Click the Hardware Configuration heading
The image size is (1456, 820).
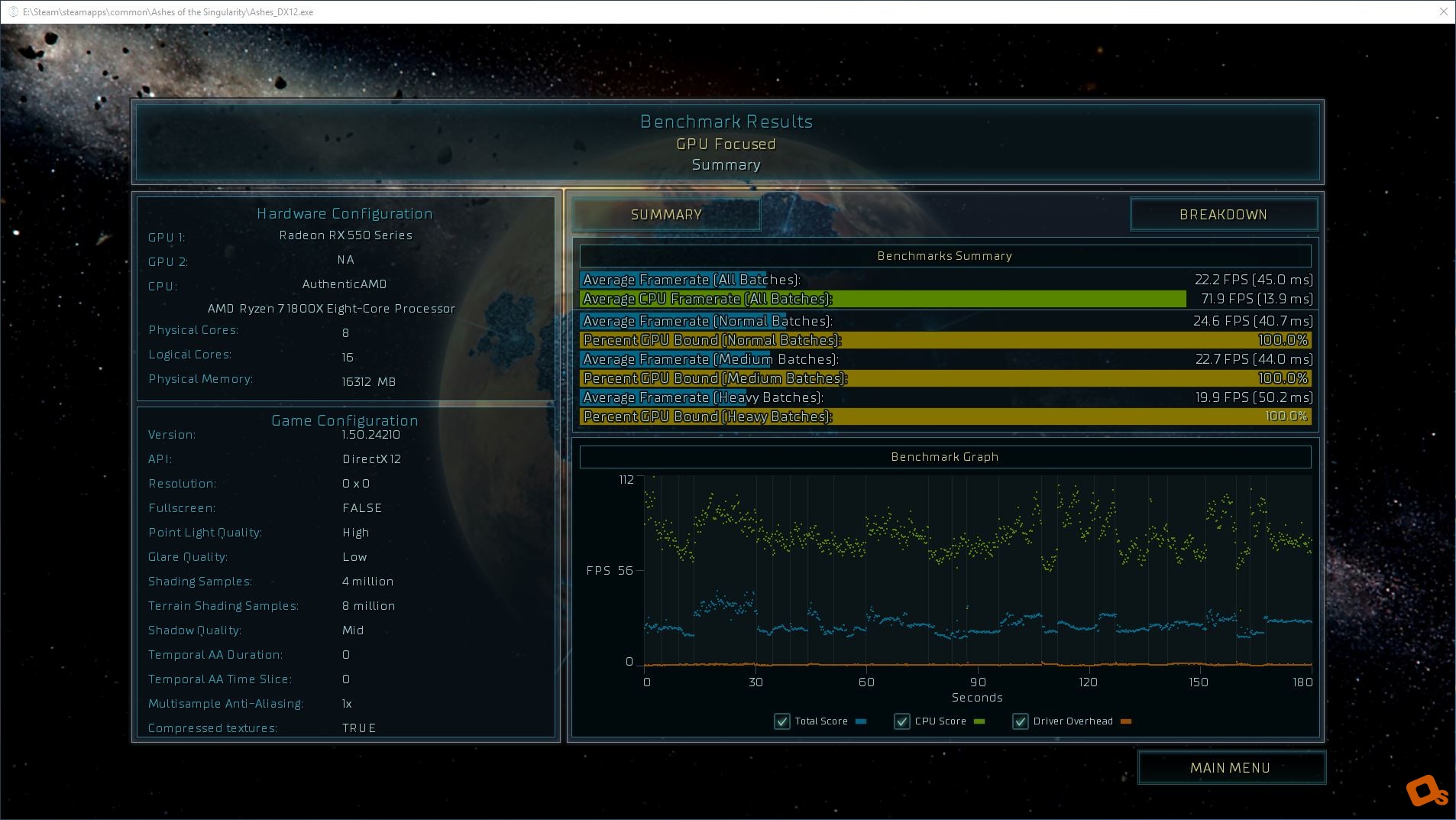click(345, 214)
